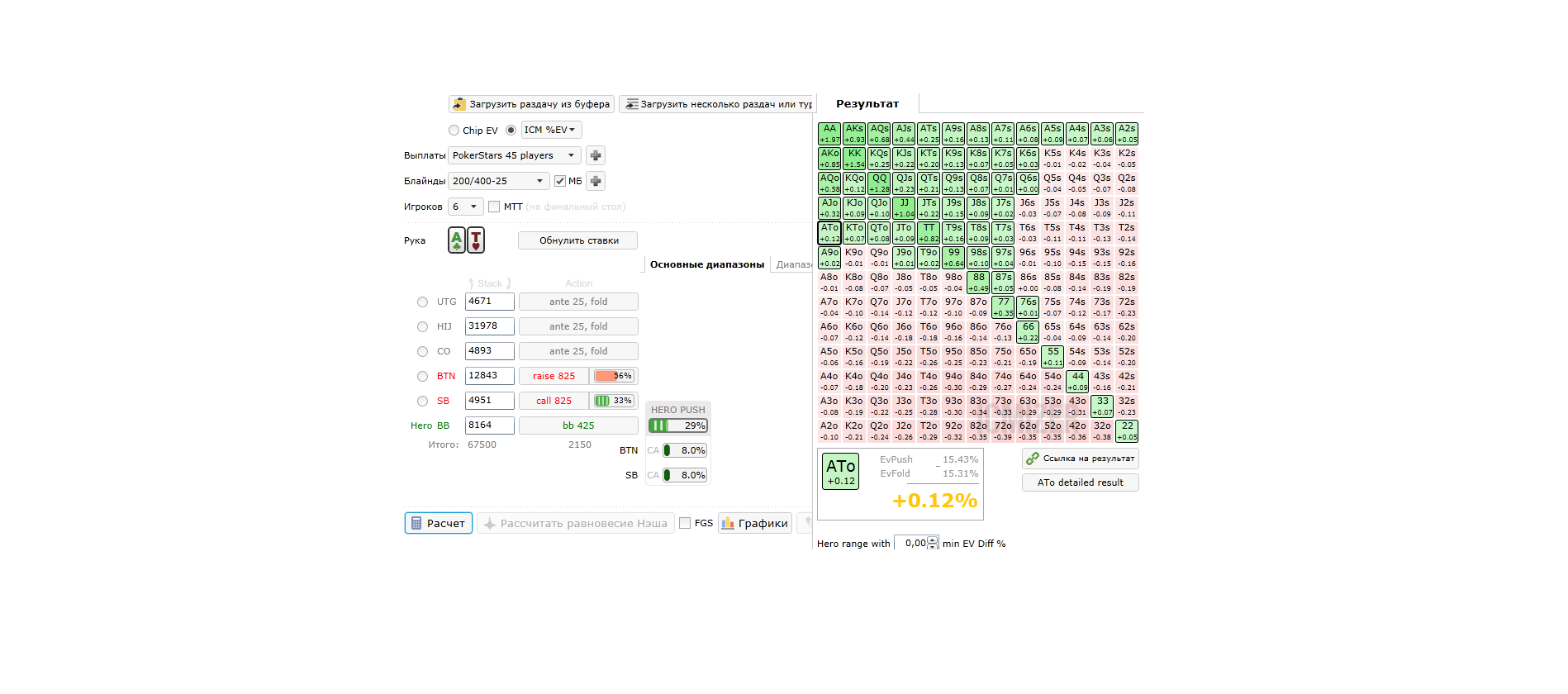Select the ICM radio button
This screenshot has width=1568, height=694.
[511, 131]
